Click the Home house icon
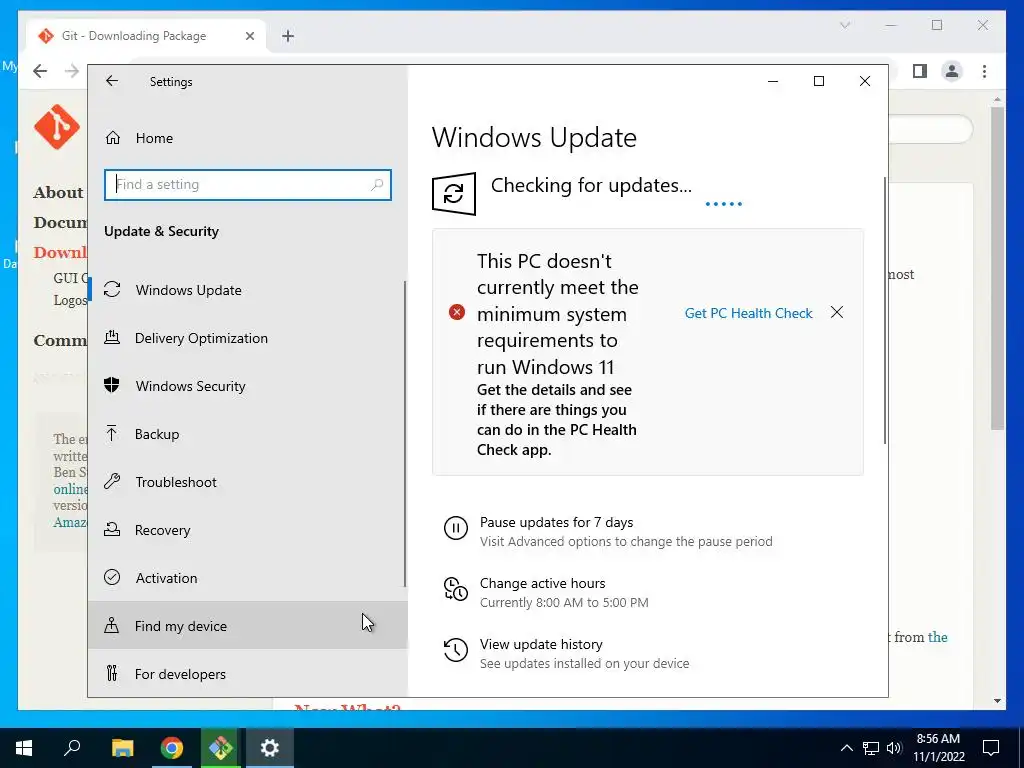Viewport: 1024px width, 768px height. [x=113, y=138]
